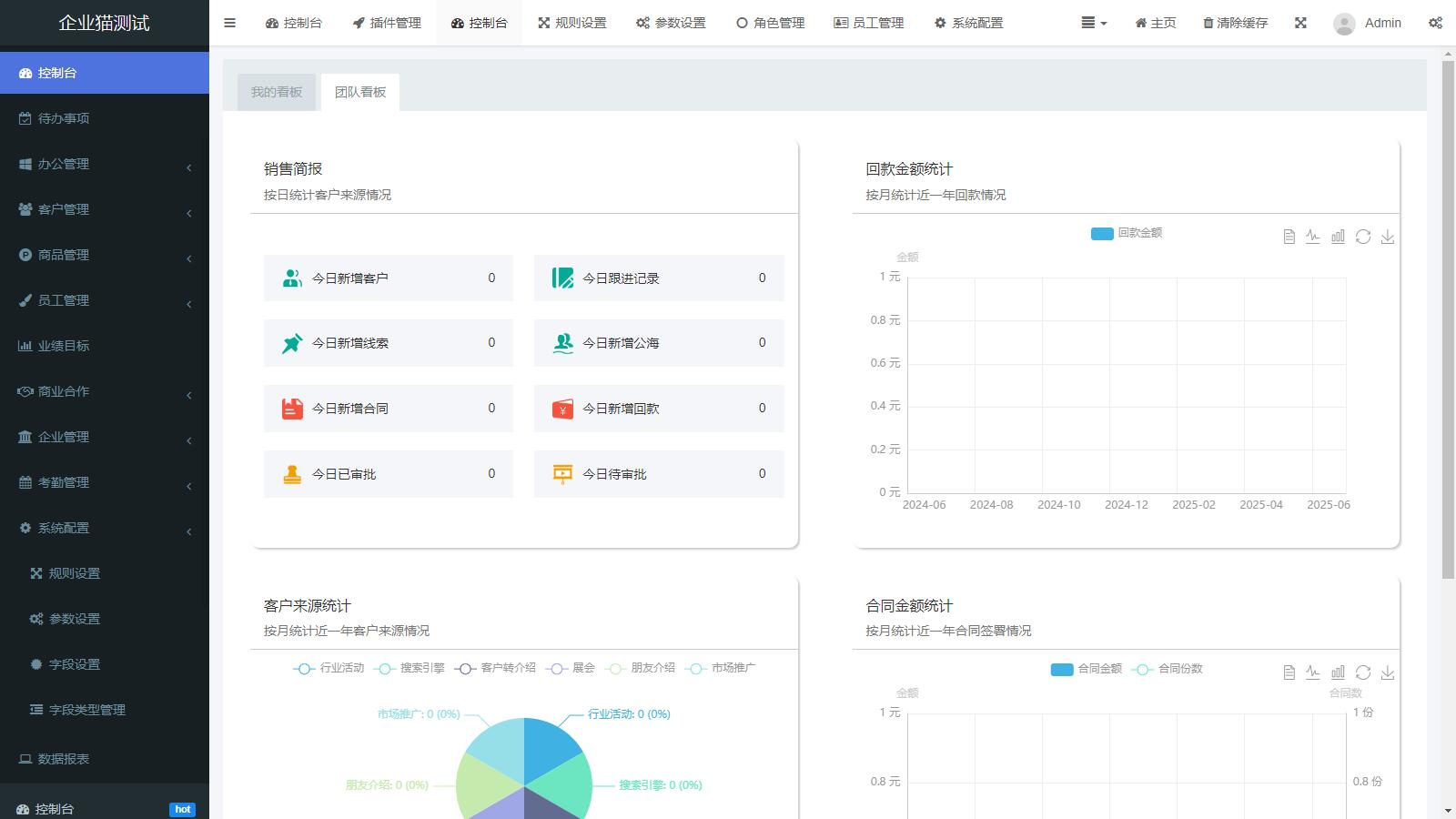Screen dimensions: 1456x819
Task: Download the 回款金额统计 chart as image
Action: point(1387,237)
